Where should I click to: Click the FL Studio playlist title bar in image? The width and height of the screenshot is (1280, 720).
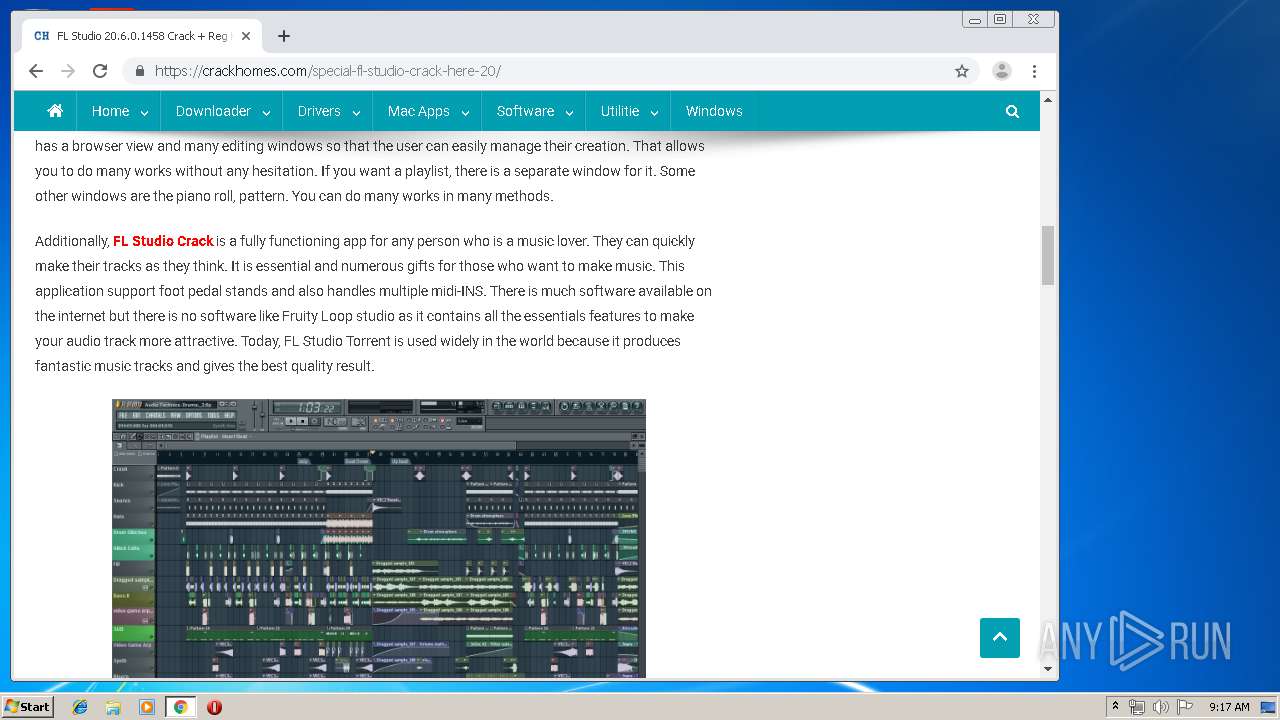[x=379, y=436]
